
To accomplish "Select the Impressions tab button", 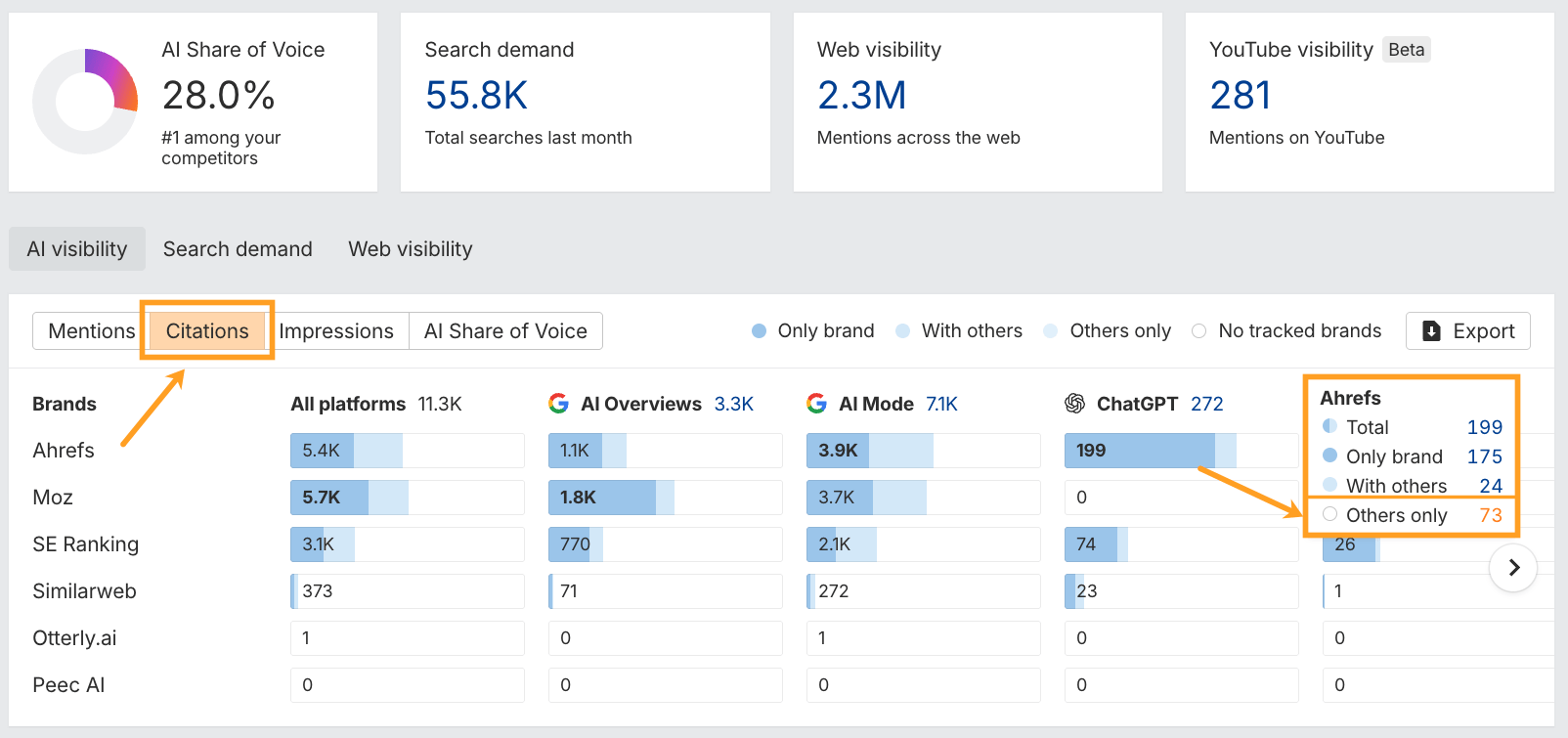I will tap(336, 331).
